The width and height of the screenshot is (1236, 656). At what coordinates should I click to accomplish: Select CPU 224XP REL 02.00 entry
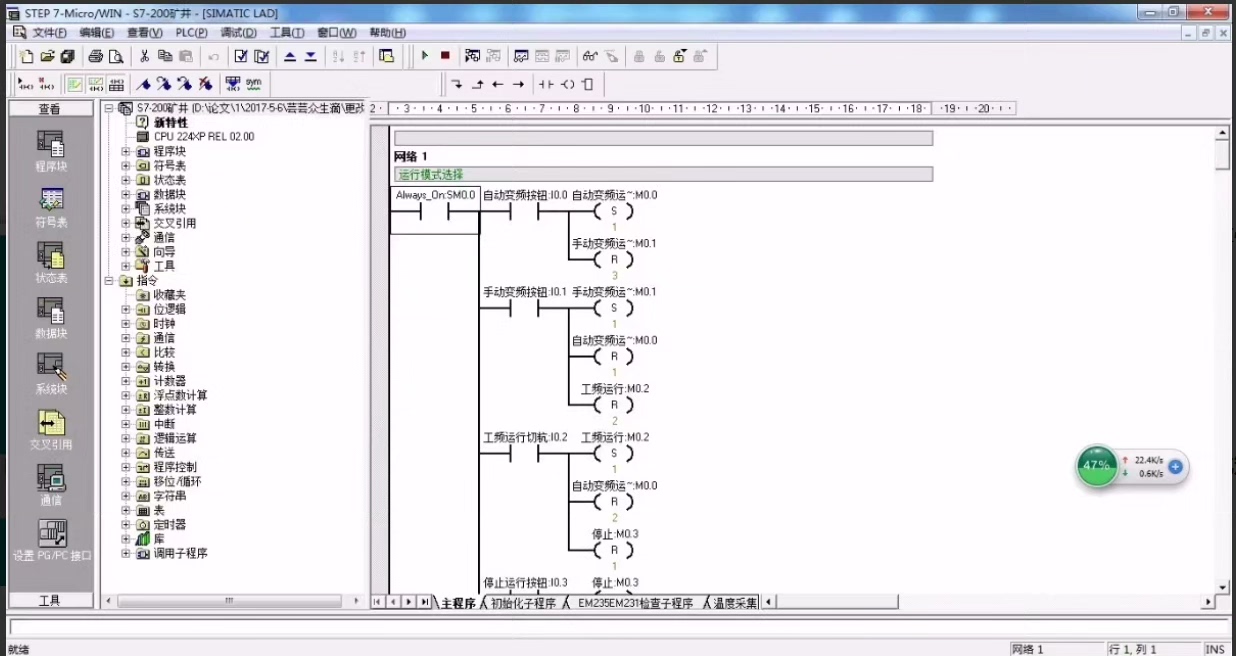[x=204, y=136]
